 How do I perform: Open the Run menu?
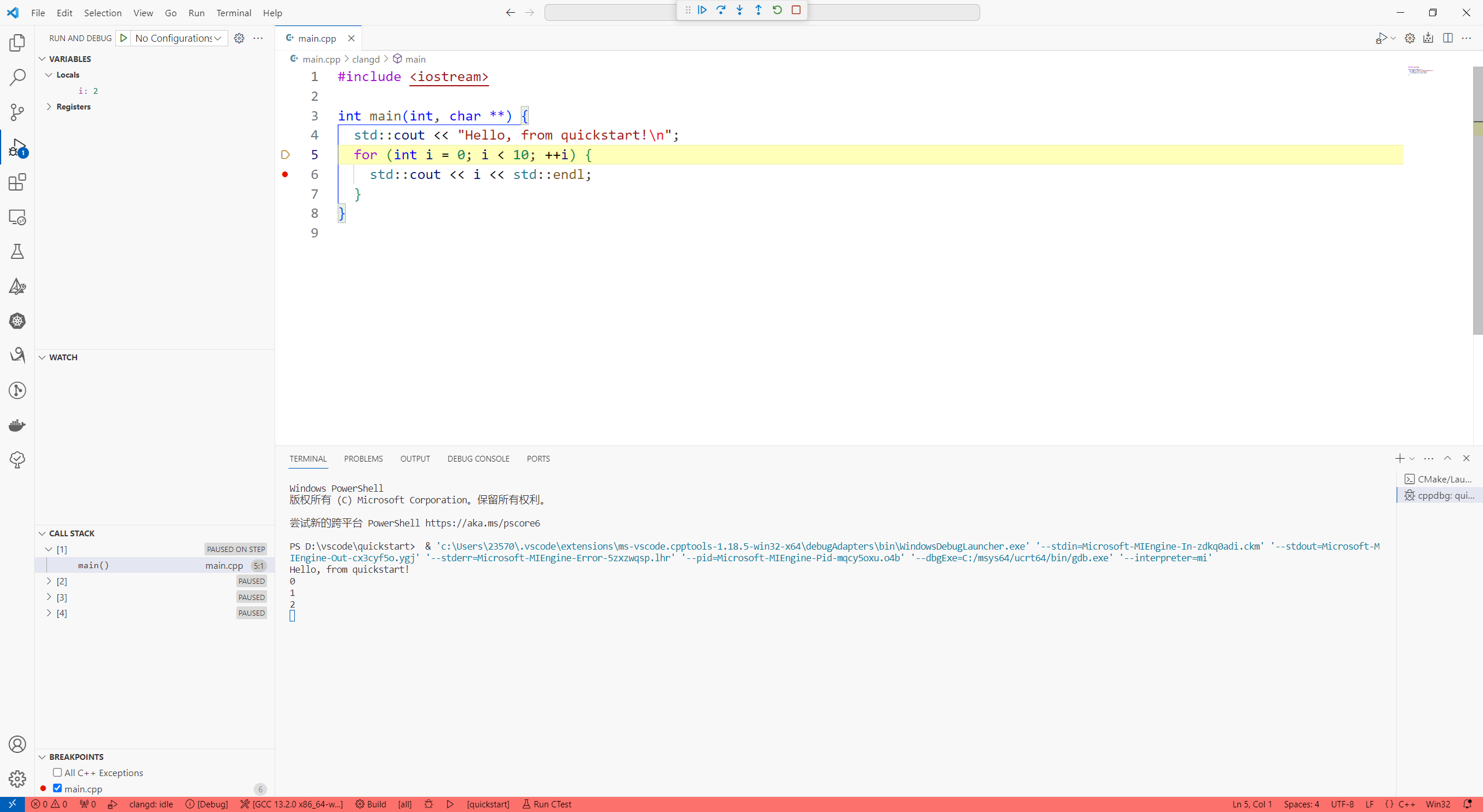tap(196, 13)
